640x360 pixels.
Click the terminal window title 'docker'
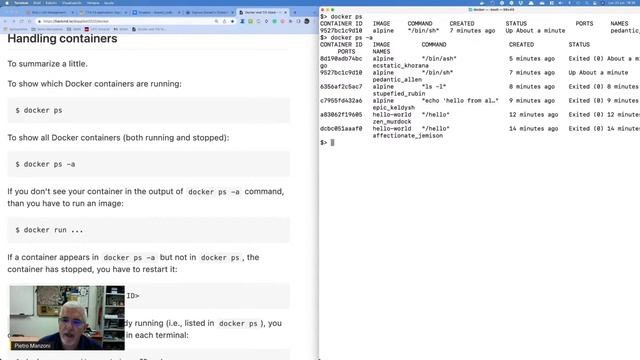pos(492,9)
